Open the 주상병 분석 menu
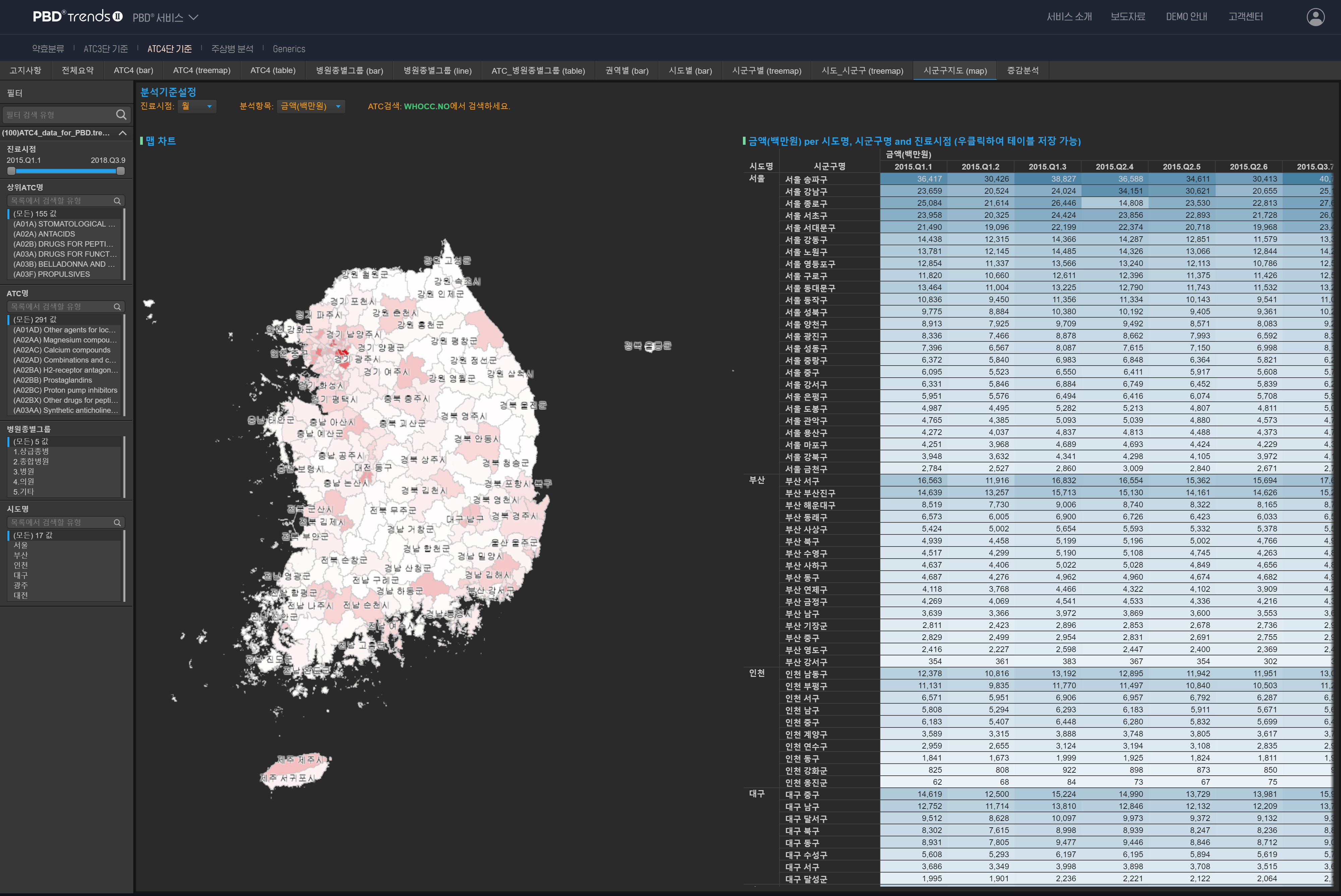 pyautogui.click(x=232, y=49)
